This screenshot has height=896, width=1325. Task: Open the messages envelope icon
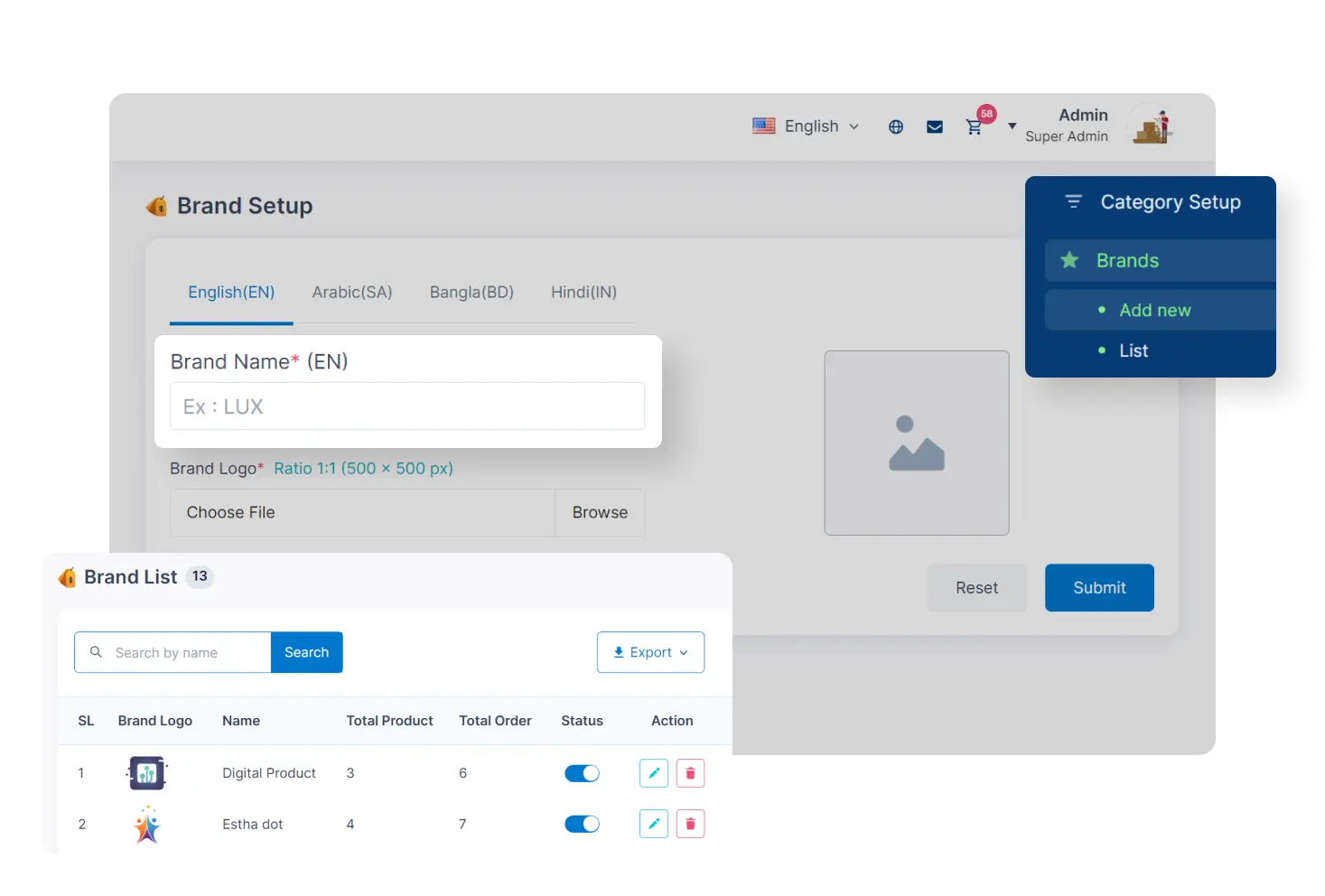935,126
